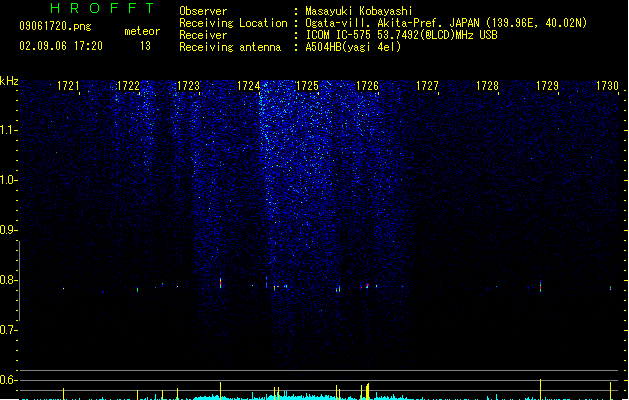The width and height of the screenshot is (629, 400).
Task: Click the 1724 time marker
Action: (x=248, y=86)
